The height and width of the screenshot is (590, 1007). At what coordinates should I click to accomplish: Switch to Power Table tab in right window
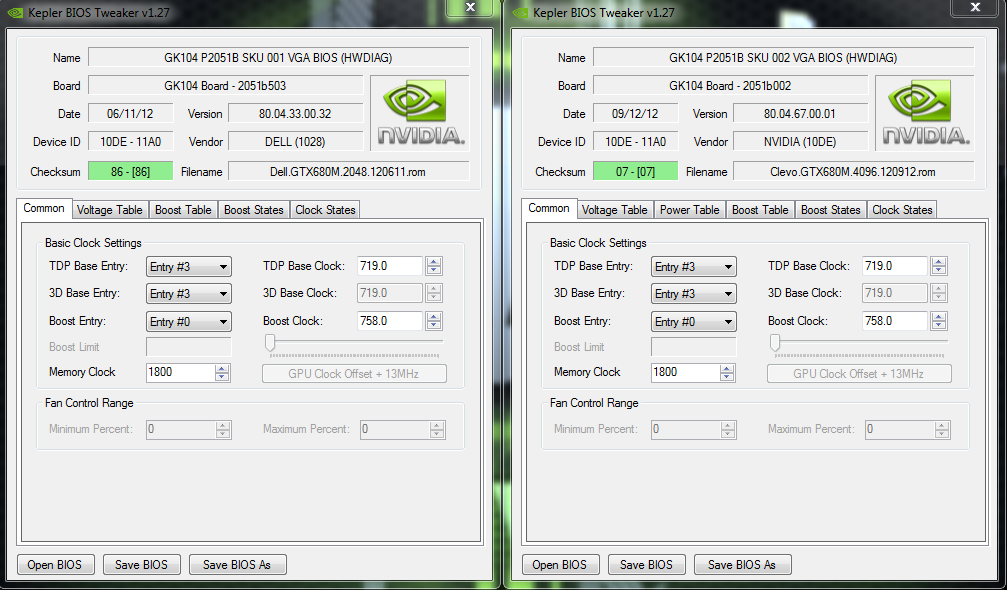coord(690,210)
